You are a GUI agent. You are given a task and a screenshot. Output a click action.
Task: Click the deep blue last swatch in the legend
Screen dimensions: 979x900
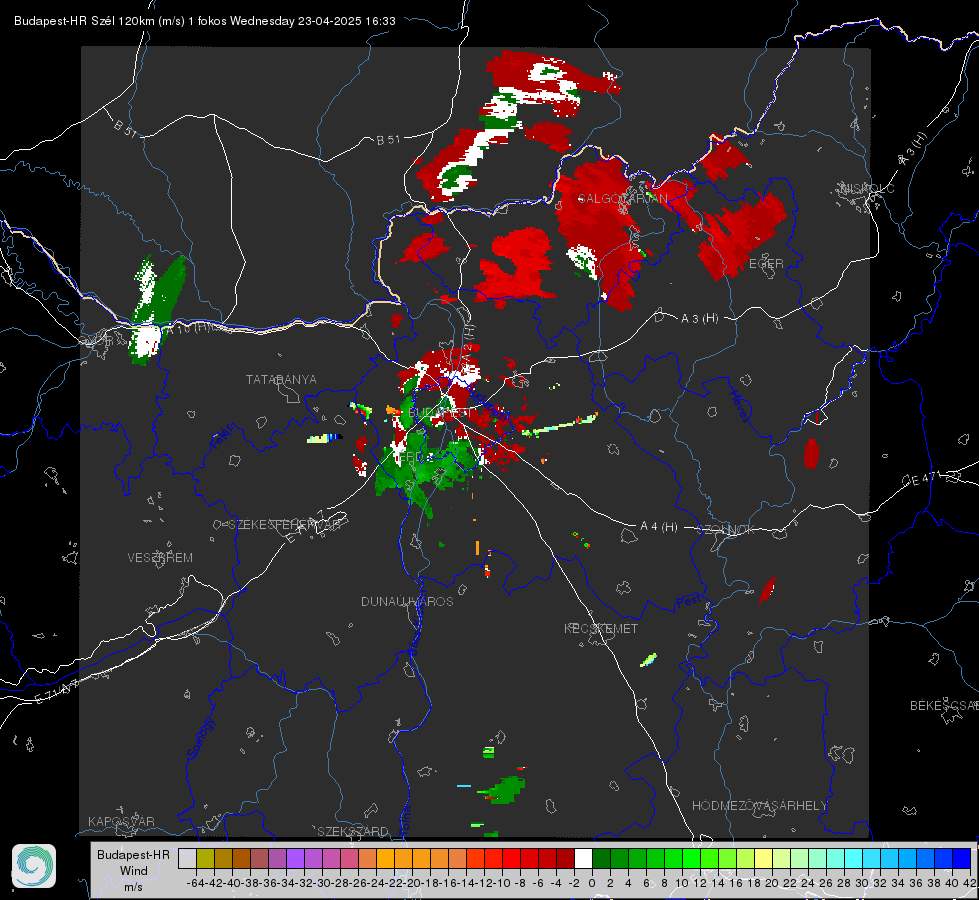[x=962, y=858]
